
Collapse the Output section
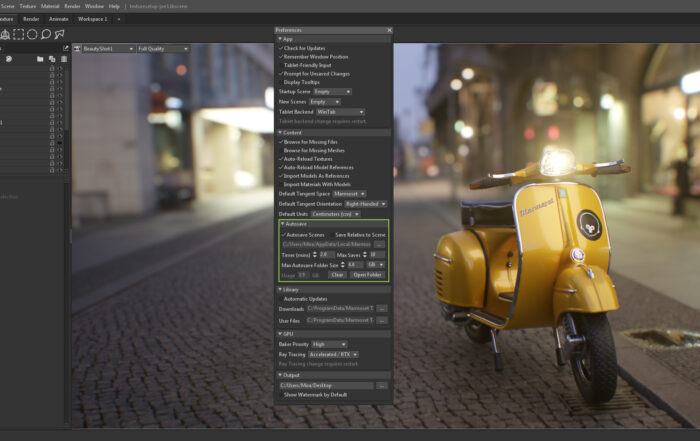[280, 375]
